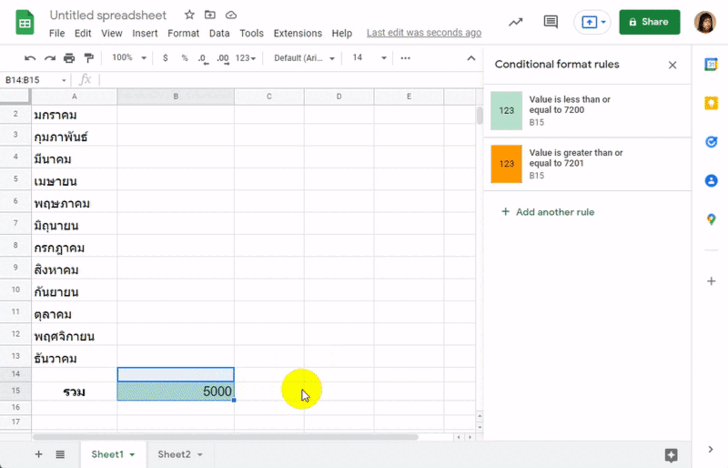
Task: Undo the last action
Action: coord(30,58)
